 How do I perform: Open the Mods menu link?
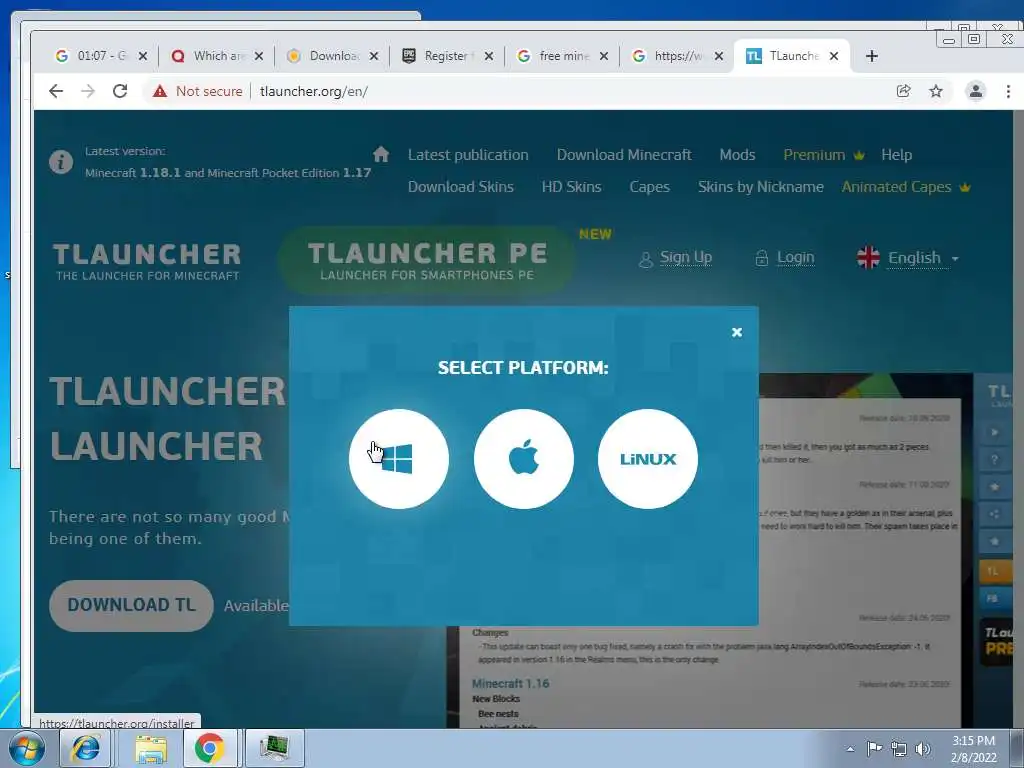pos(737,155)
